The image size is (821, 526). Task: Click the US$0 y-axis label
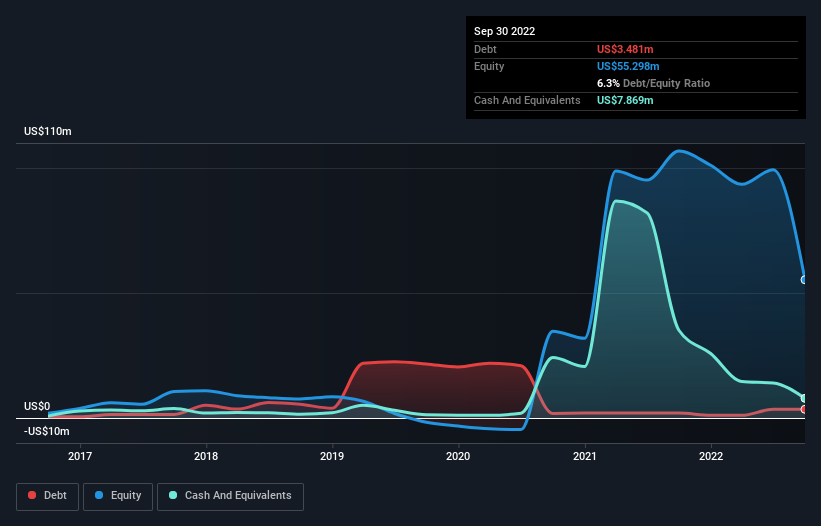37,407
